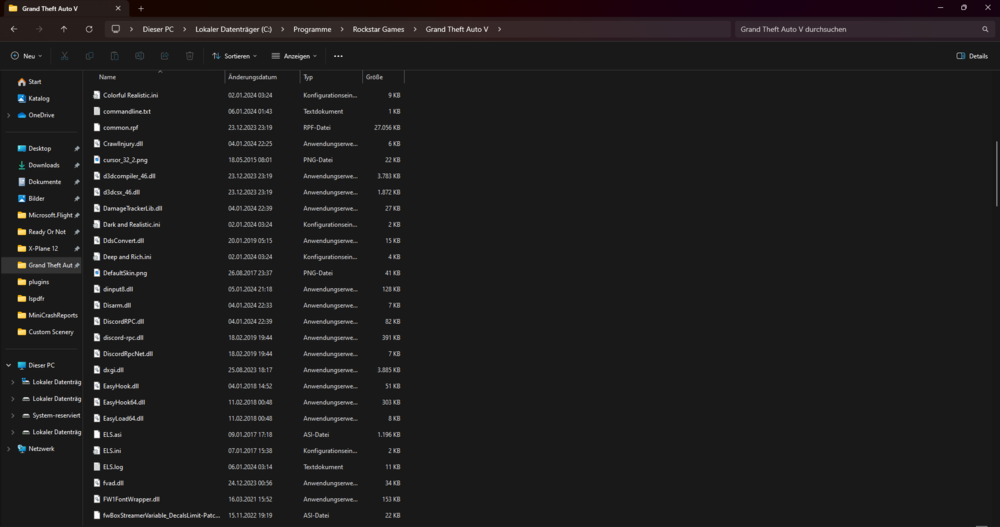
Task: Click the PC monitor icon in address bar
Action: point(115,29)
